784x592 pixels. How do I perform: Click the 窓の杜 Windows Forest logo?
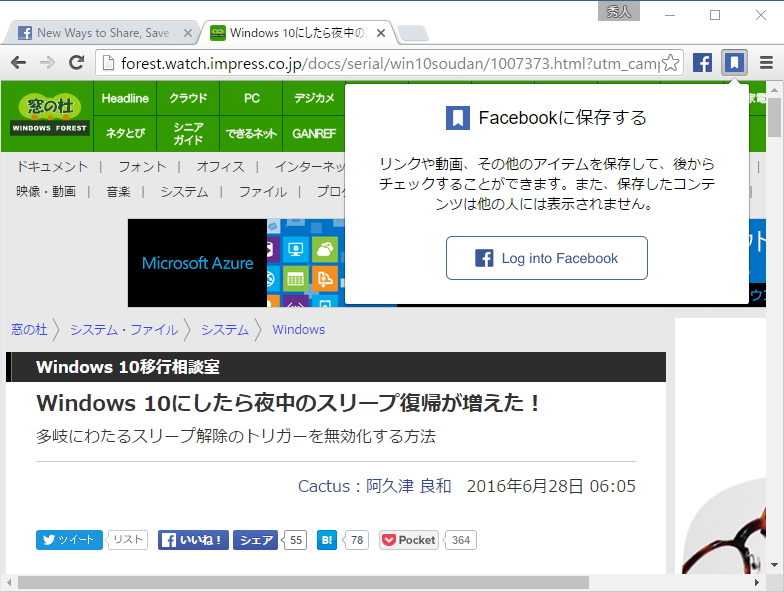(x=50, y=116)
